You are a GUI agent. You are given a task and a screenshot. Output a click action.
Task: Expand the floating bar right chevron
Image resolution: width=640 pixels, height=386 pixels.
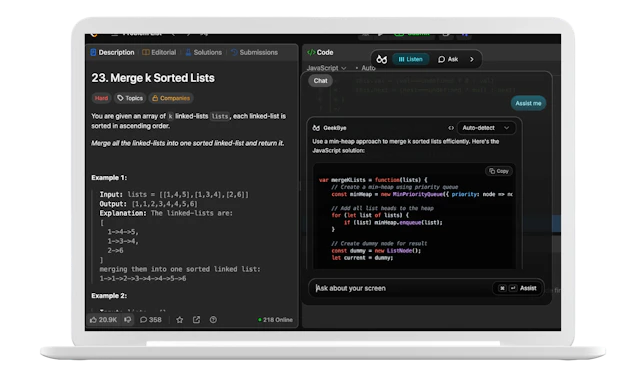tap(472, 59)
